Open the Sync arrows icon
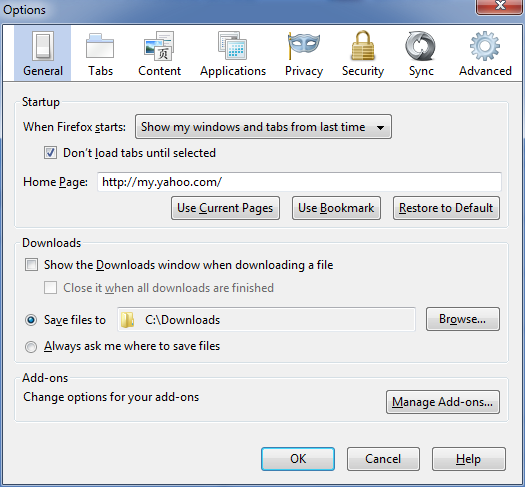Viewport: 525px width, 487px height. point(421,46)
